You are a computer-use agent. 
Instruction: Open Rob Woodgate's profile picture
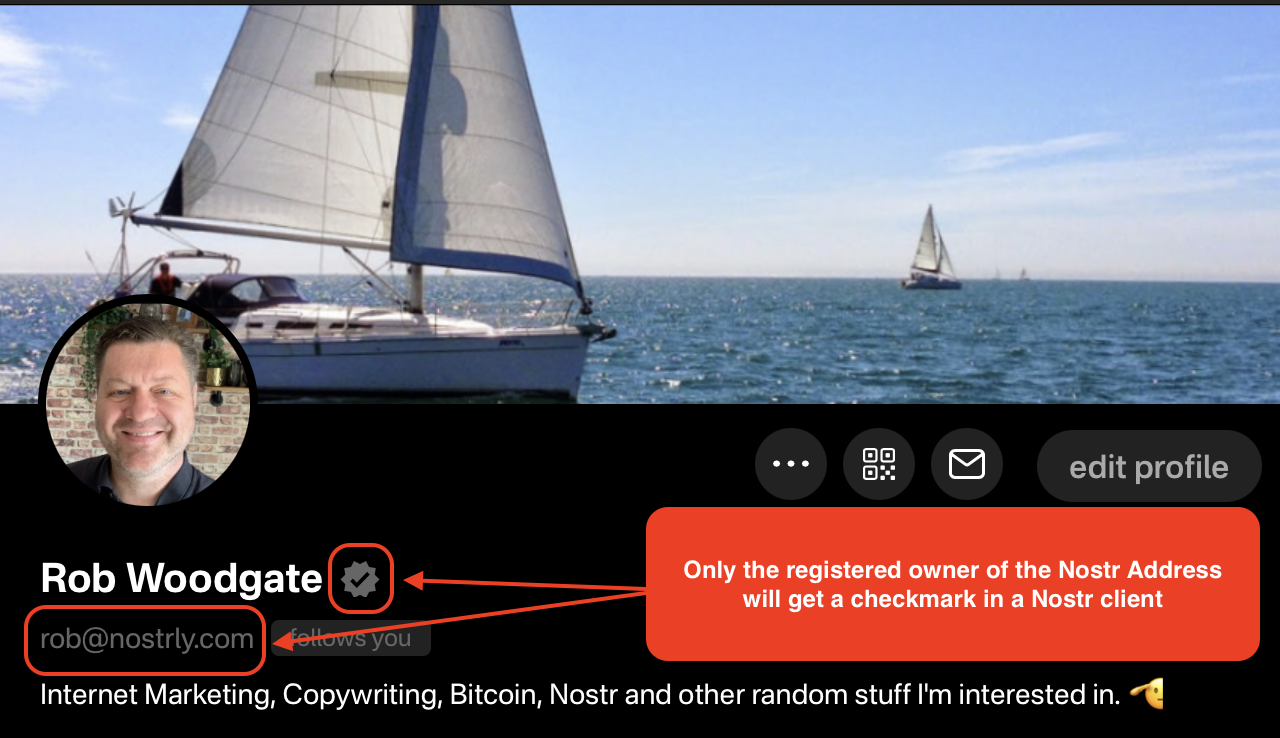pos(148,403)
